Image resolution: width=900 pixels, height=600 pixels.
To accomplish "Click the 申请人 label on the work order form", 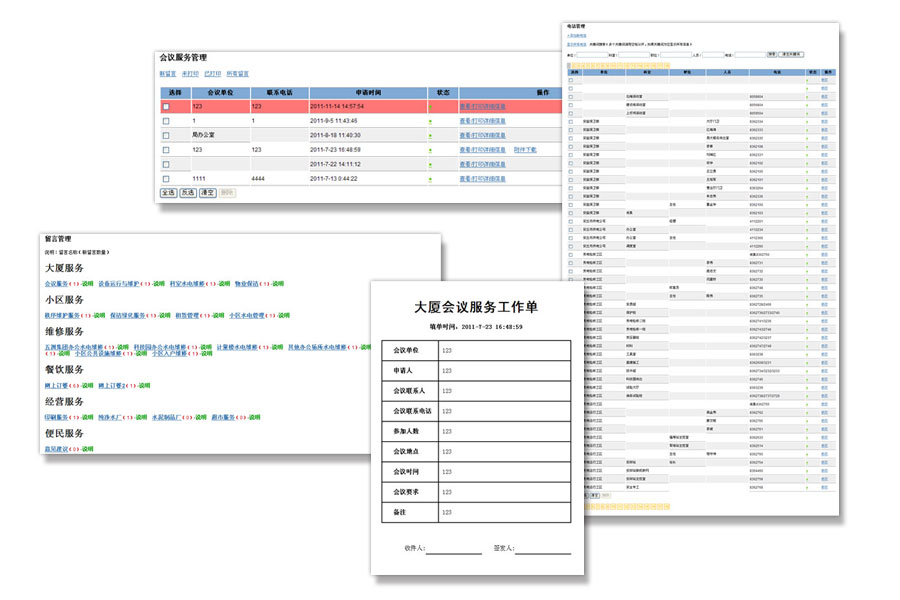I will [403, 370].
